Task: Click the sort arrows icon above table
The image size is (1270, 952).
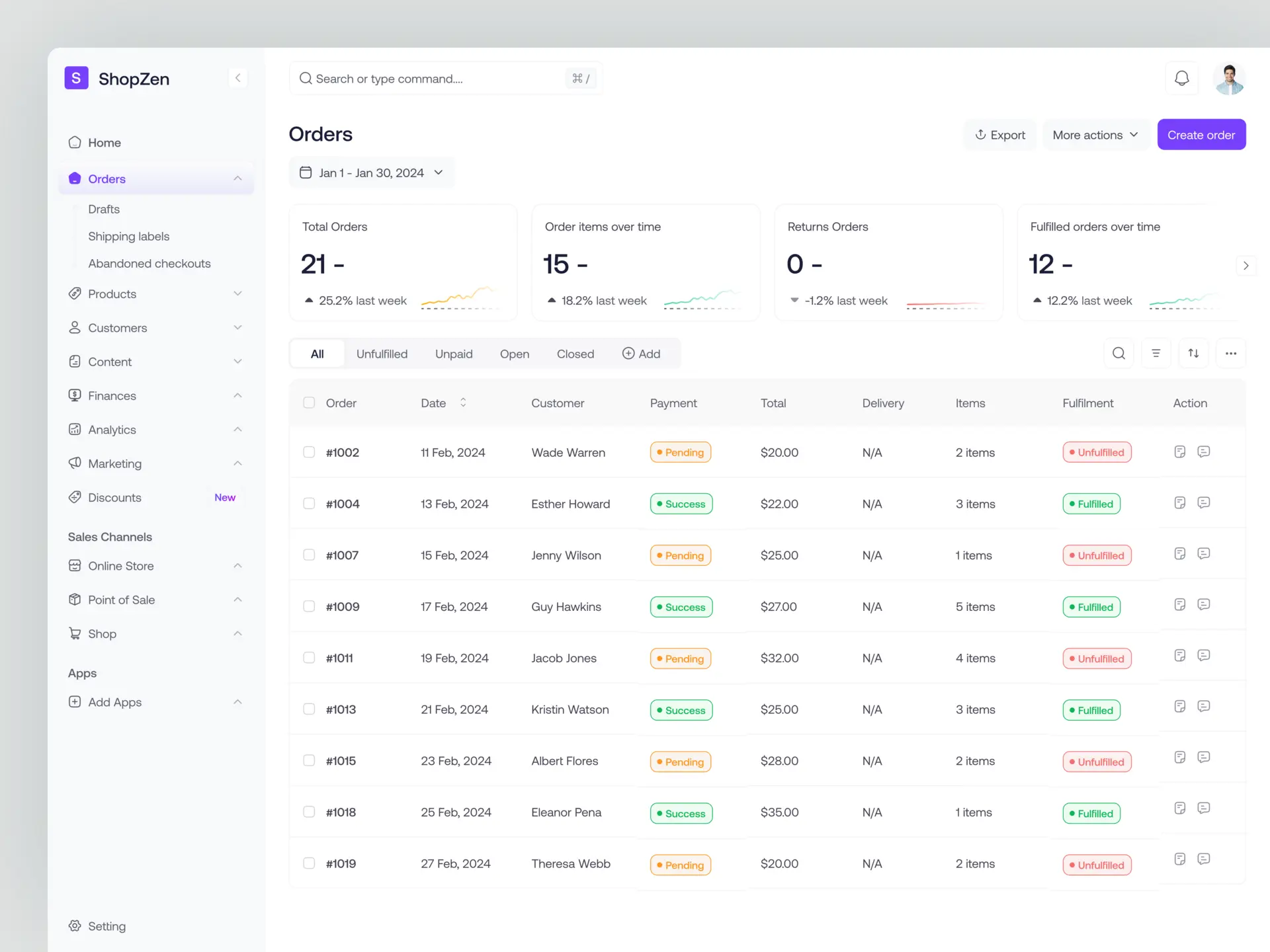Action: 1193,353
